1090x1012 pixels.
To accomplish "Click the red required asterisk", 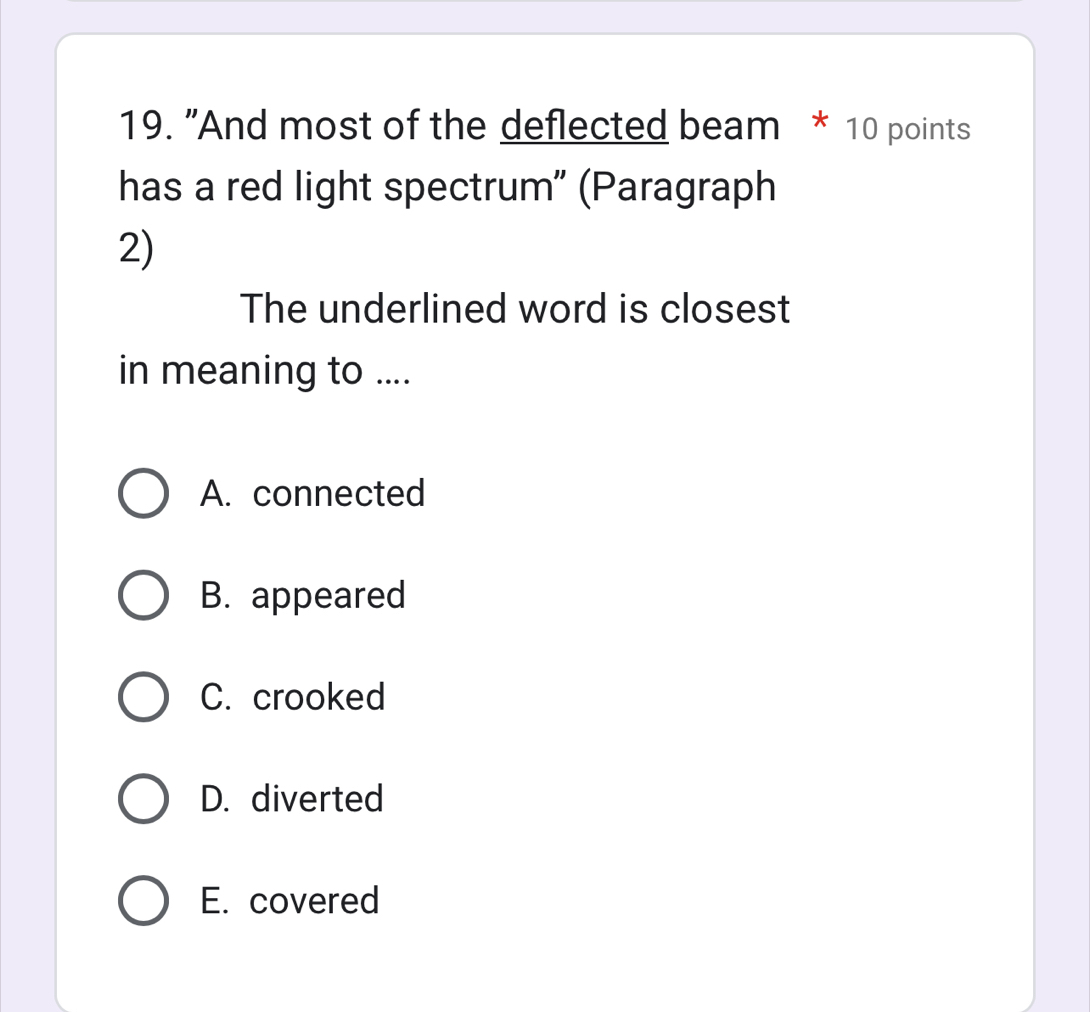I will coord(820,126).
